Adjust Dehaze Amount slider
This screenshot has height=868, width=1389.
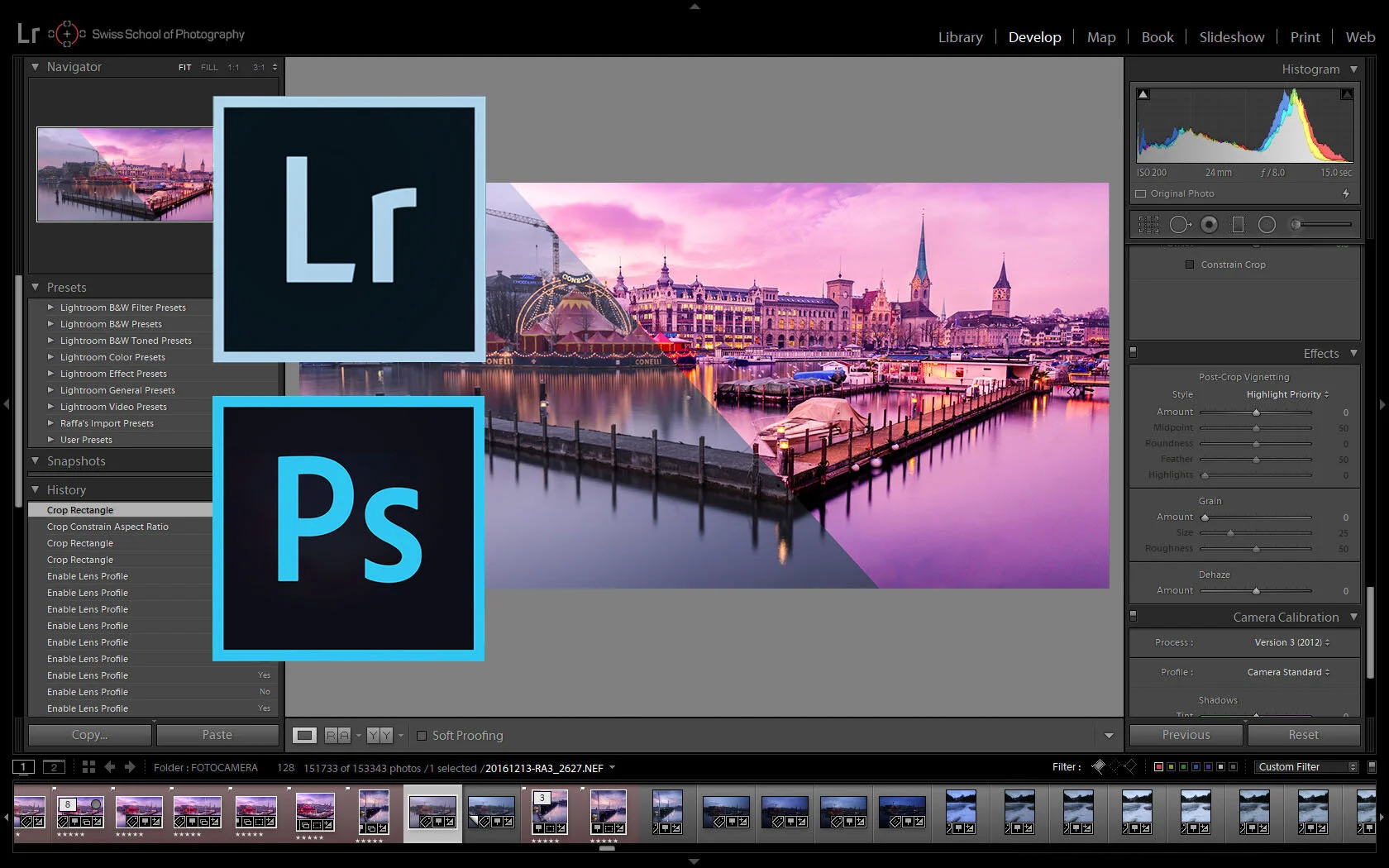point(1256,591)
